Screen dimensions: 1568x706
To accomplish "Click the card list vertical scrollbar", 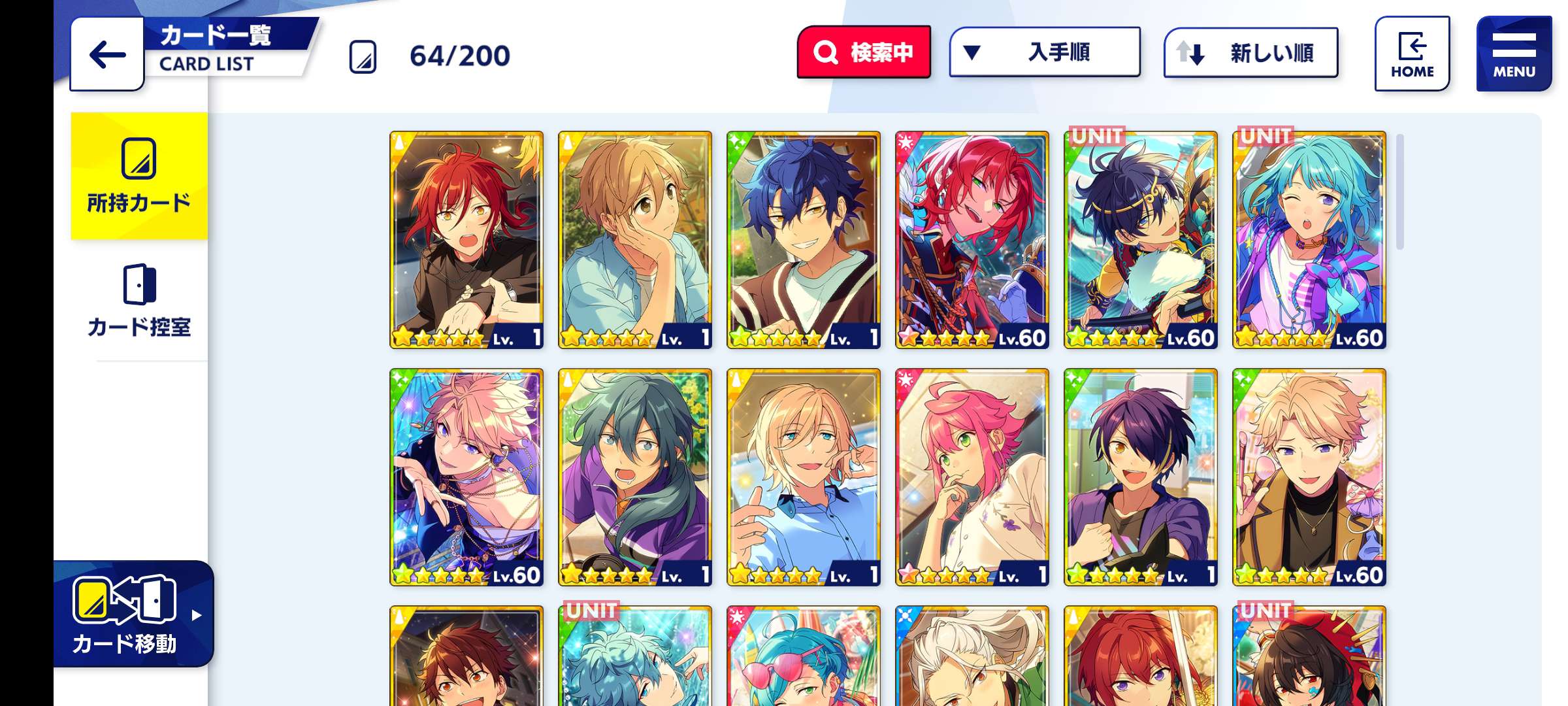I will (x=1399, y=192).
